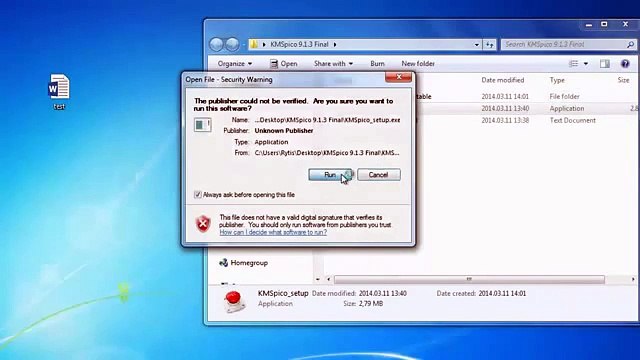
Task: Click the Change your view icon
Action: tap(573, 64)
